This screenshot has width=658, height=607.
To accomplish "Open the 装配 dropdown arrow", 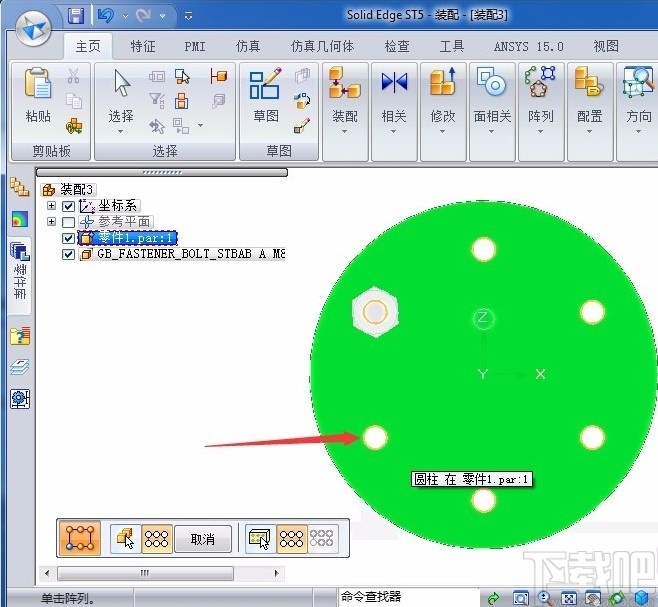I will (x=344, y=131).
